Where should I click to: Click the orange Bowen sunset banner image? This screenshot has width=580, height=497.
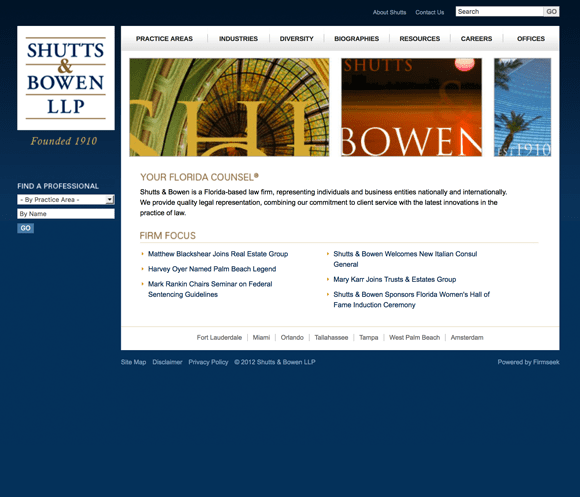[411, 107]
